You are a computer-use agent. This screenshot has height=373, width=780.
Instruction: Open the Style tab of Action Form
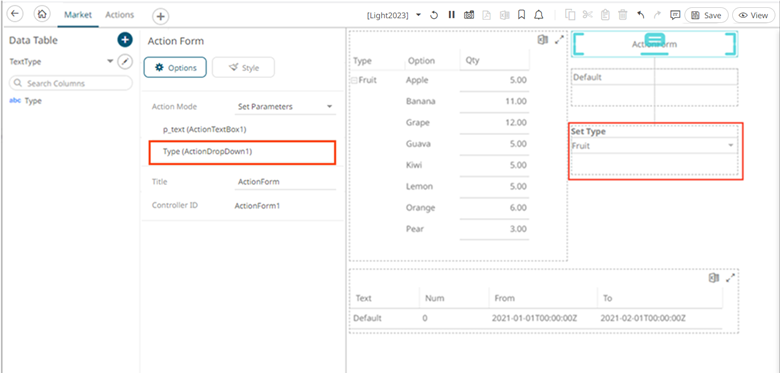[x=243, y=67]
